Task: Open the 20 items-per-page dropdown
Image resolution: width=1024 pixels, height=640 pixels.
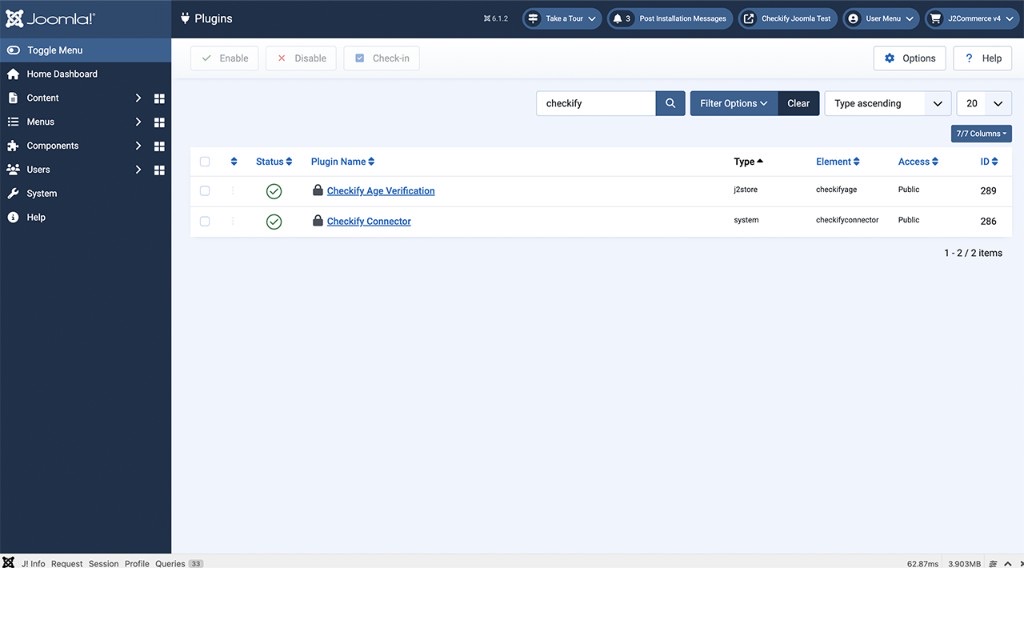Action: click(x=984, y=103)
